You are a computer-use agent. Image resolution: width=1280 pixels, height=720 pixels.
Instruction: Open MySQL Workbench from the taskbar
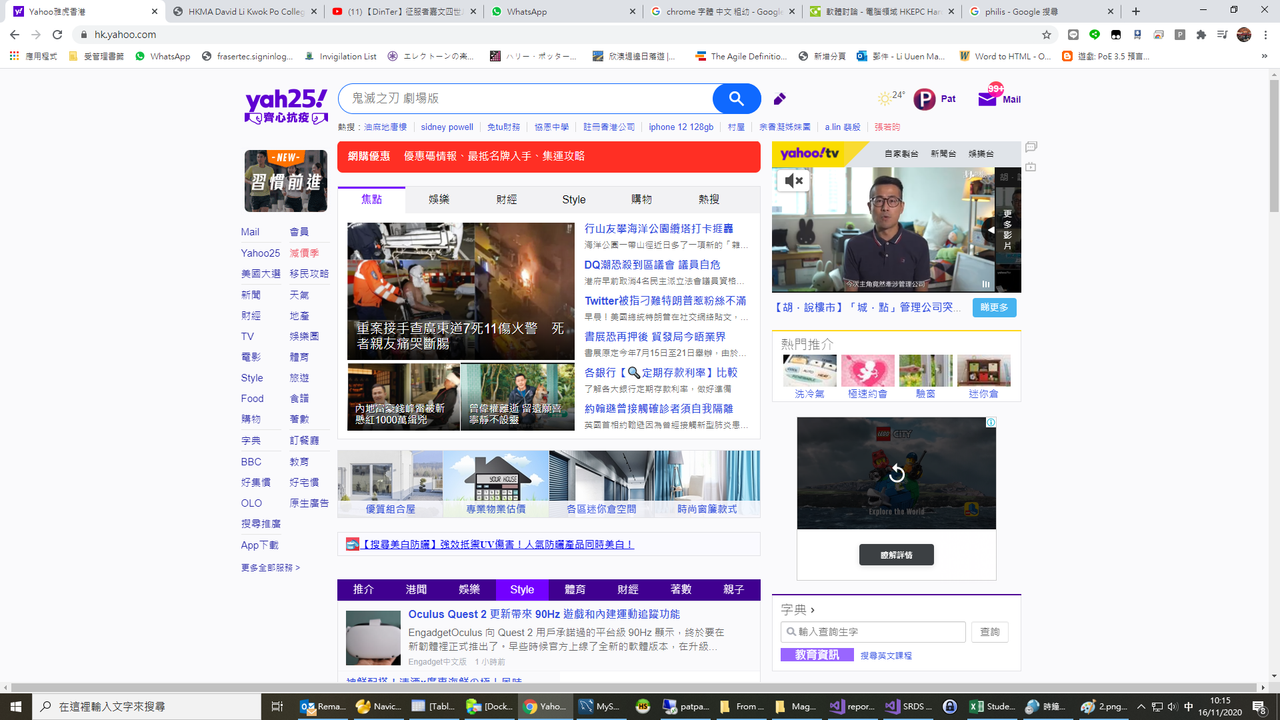[x=600, y=706]
